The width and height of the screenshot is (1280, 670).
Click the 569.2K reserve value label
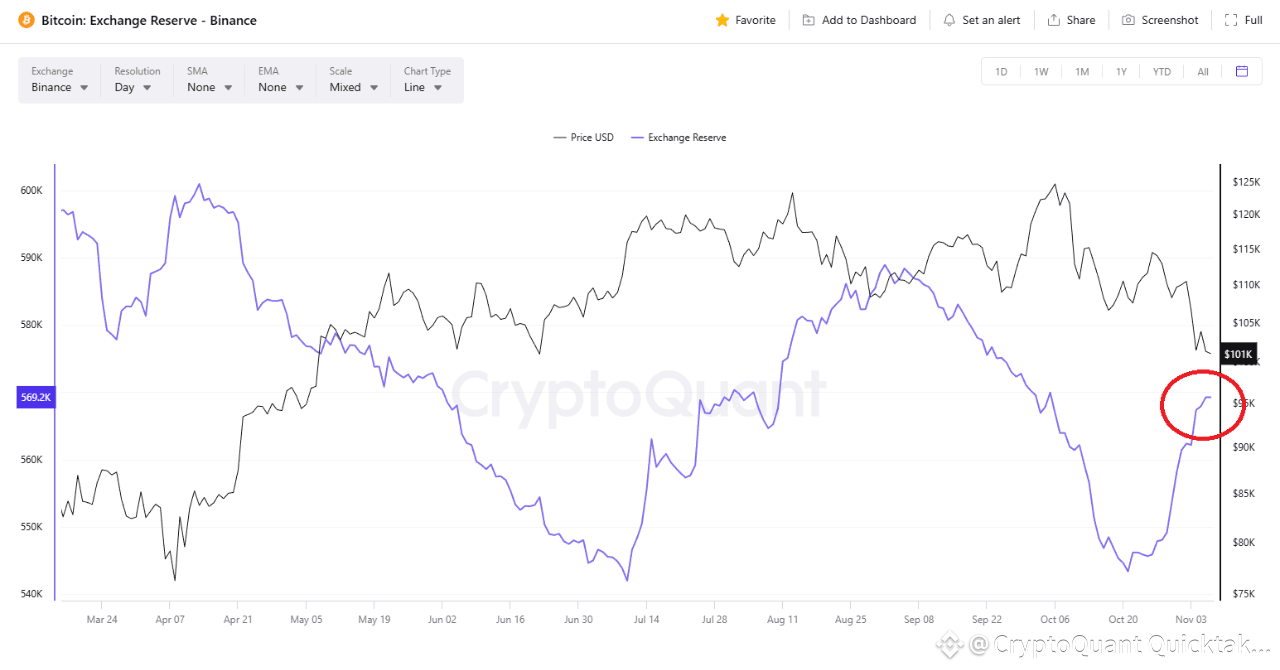point(35,397)
